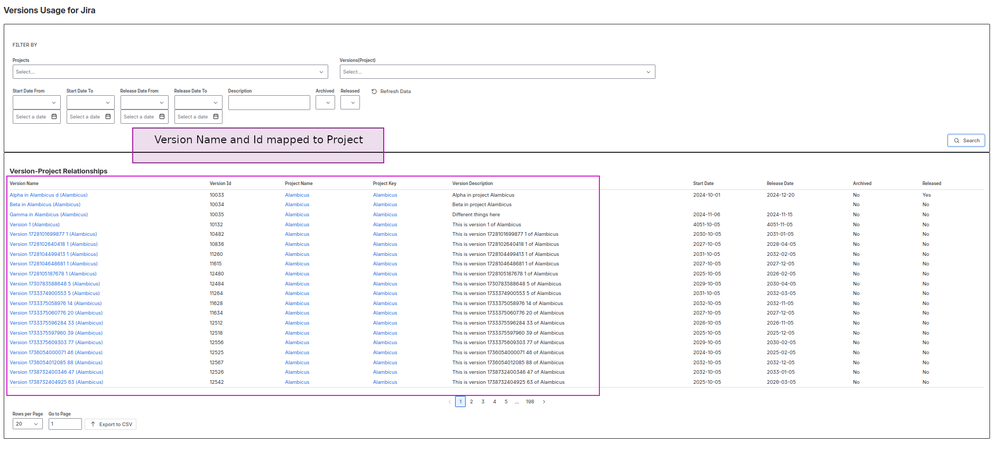The width and height of the screenshot is (999, 451).
Task: Open link Version 1730783588648 5 (Alambicus)
Action: click(x=55, y=283)
